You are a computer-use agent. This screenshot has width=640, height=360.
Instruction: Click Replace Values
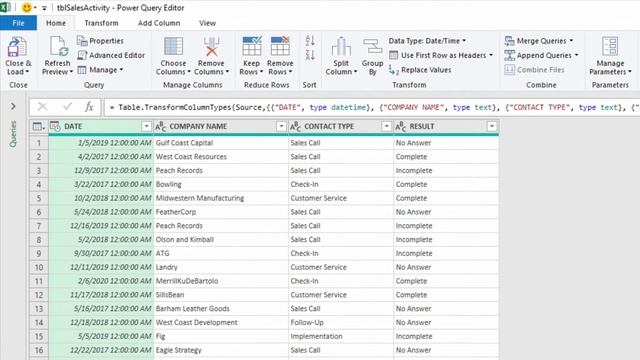(420, 70)
